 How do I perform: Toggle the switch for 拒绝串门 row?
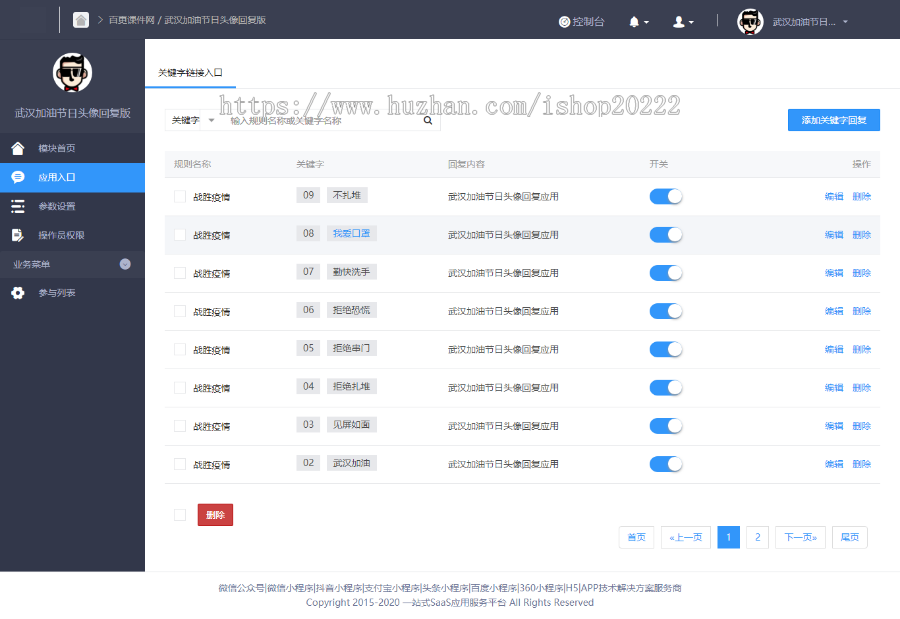point(666,349)
